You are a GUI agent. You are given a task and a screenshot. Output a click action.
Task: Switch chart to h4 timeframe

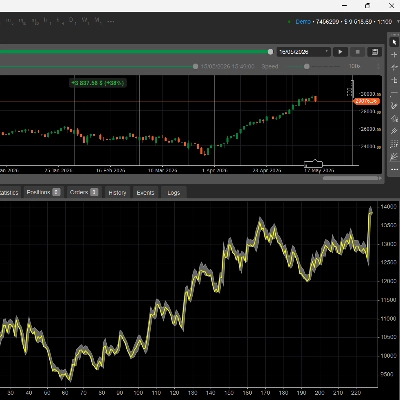[x=60, y=21]
